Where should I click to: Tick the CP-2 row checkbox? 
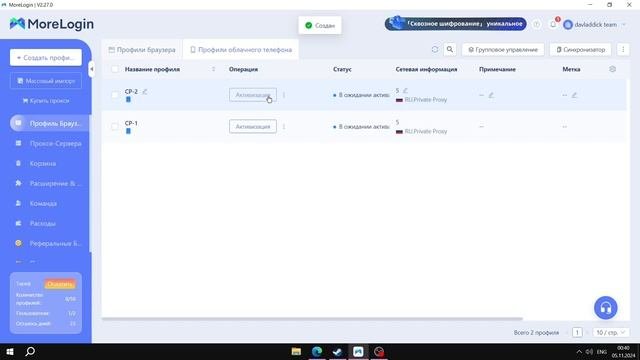[115, 95]
